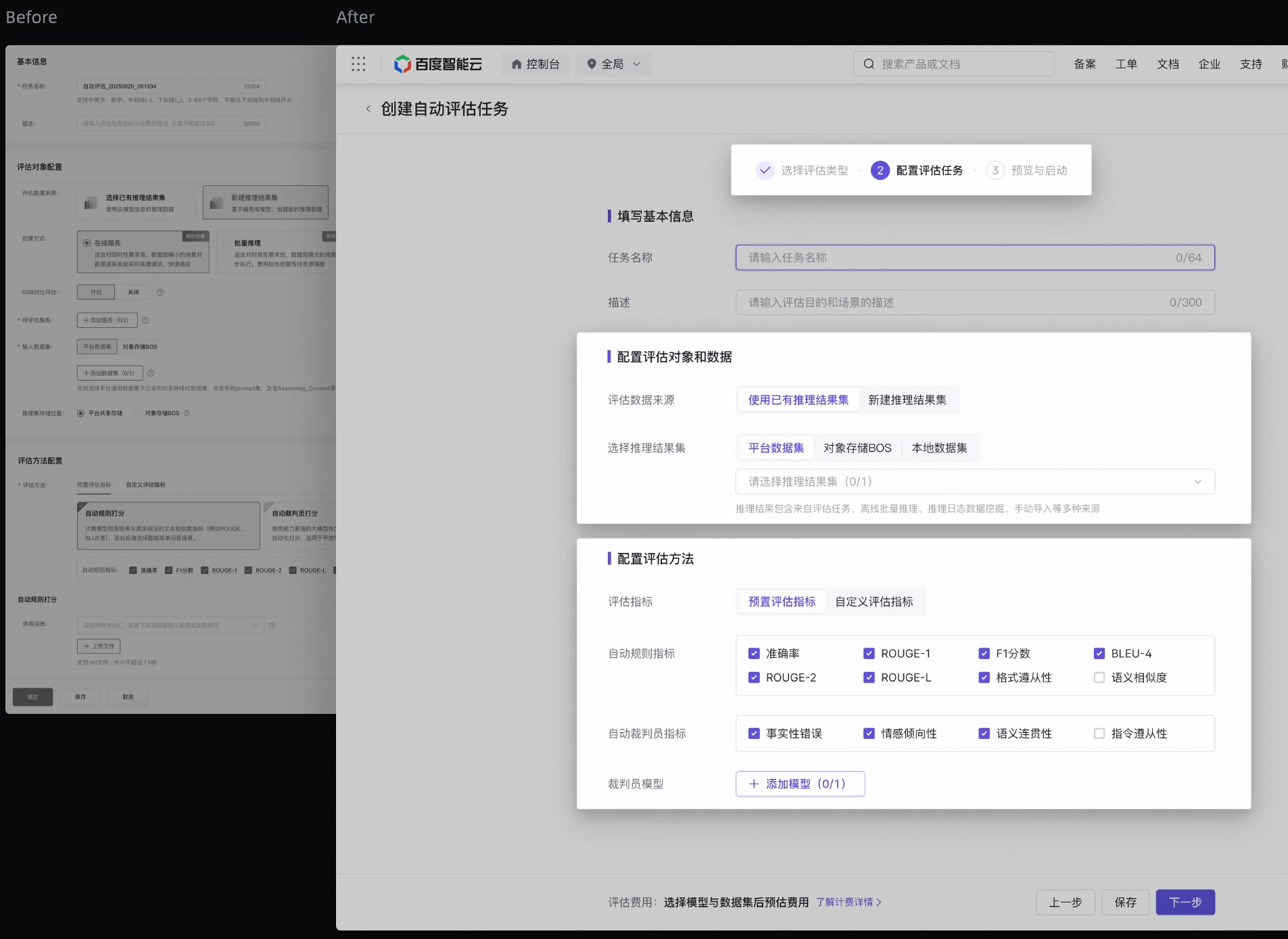Open the 文档 menu item

tap(1168, 64)
